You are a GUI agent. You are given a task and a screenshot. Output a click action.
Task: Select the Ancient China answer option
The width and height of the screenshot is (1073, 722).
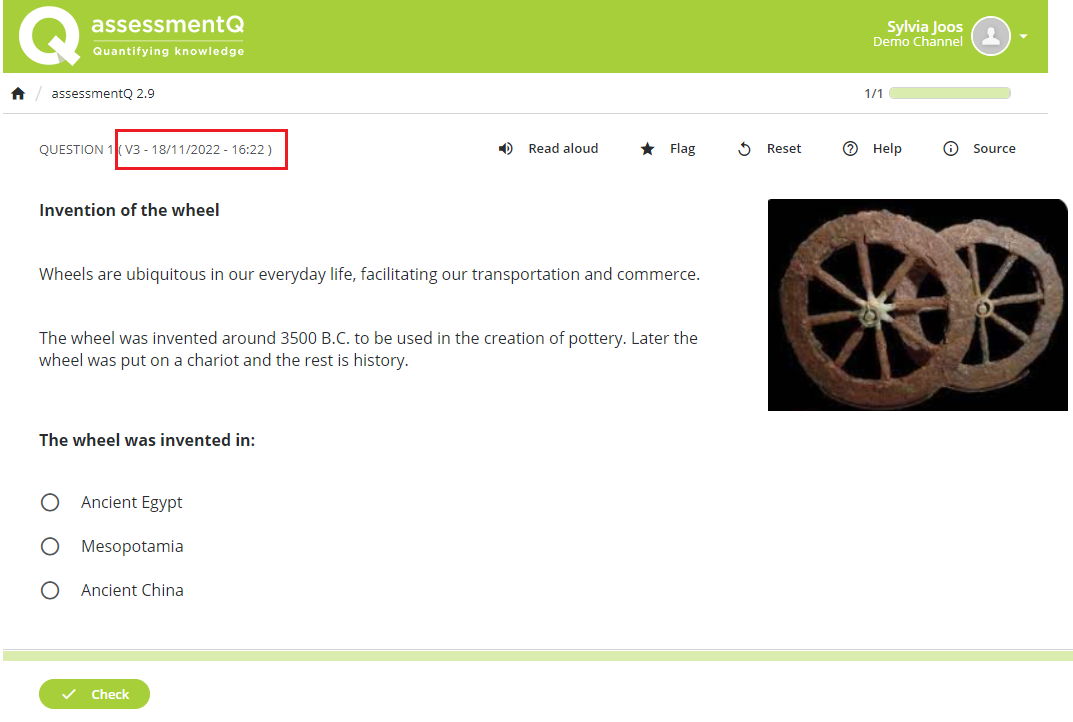coord(50,590)
